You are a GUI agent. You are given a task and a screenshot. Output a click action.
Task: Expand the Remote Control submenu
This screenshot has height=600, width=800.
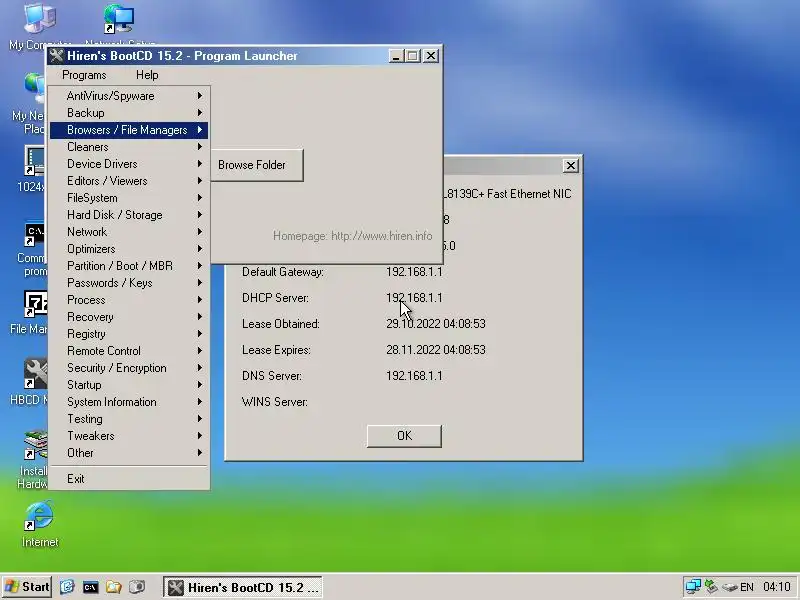coord(129,351)
